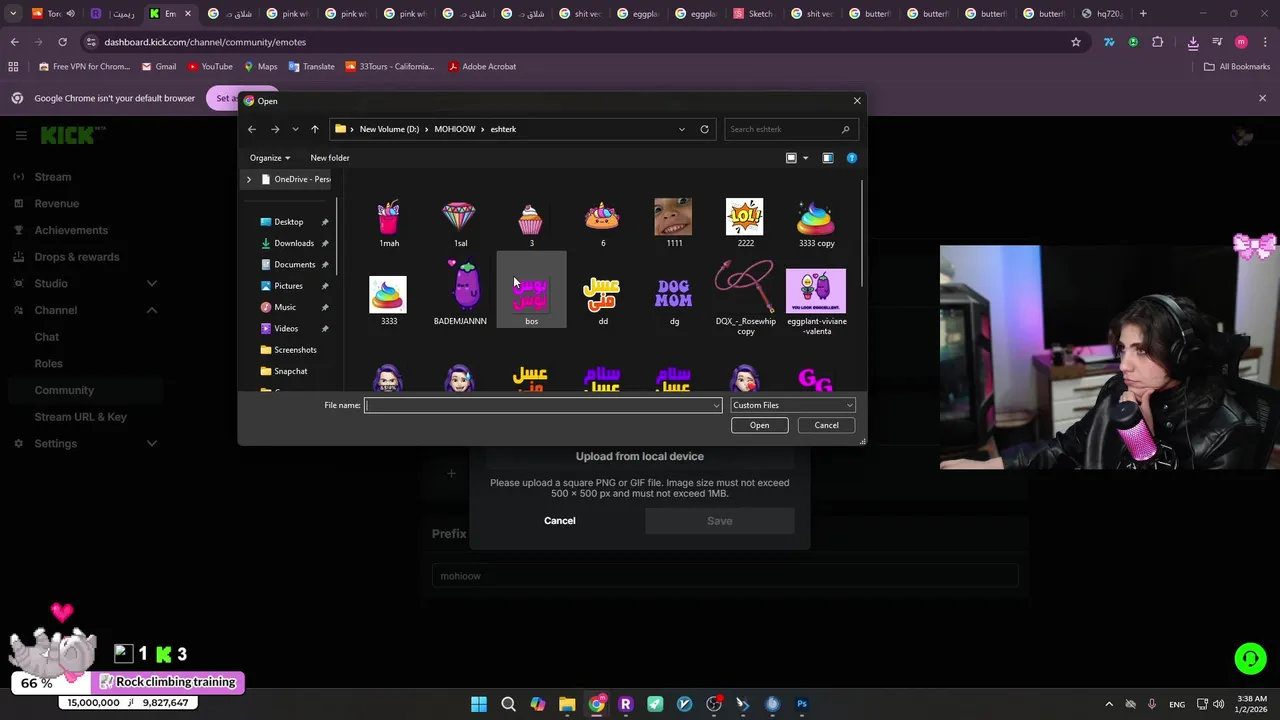Click the Open button
The height and width of the screenshot is (720, 1280).
759,425
